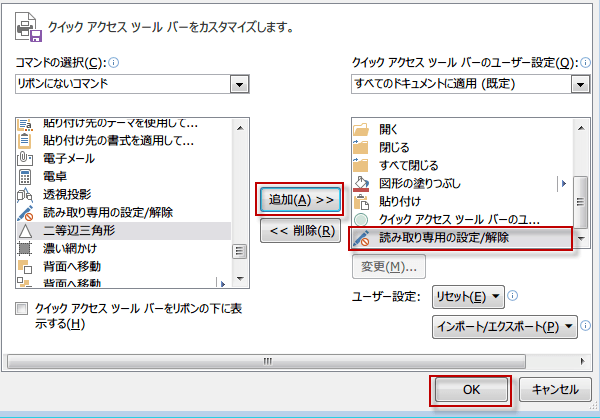
Task: Open the リボンにないコマンド dropdown
Action: [240, 84]
